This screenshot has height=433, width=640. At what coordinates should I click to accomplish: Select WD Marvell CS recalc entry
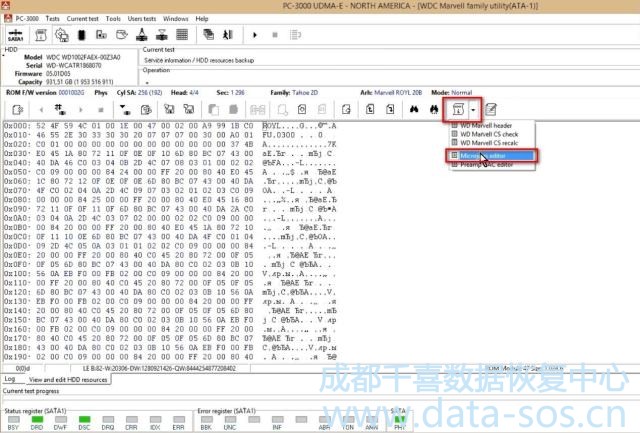[x=489, y=143]
